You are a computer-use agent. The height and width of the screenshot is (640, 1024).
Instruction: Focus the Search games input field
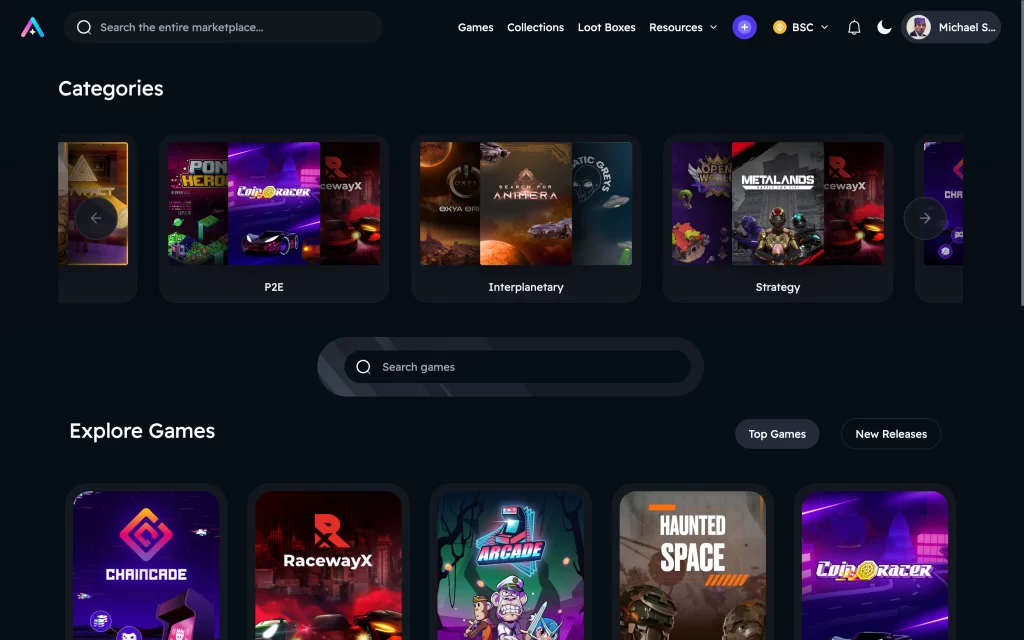coord(530,367)
